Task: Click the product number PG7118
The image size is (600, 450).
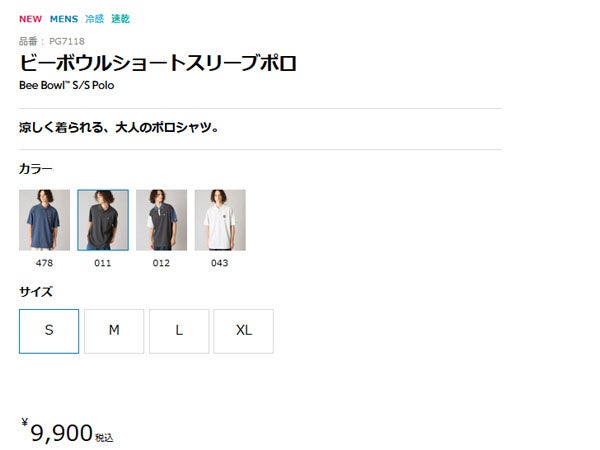Action: [67, 41]
